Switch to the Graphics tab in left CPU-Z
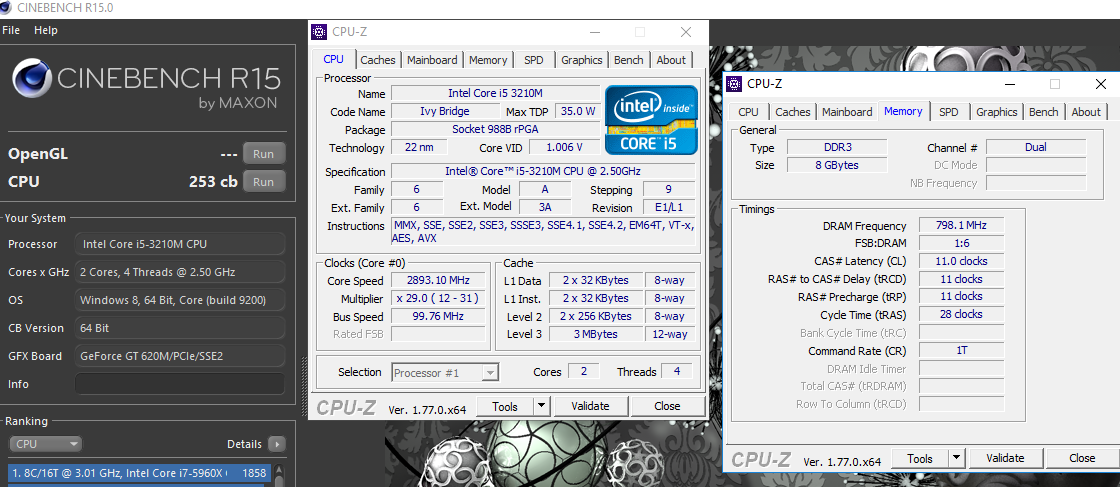 click(581, 60)
